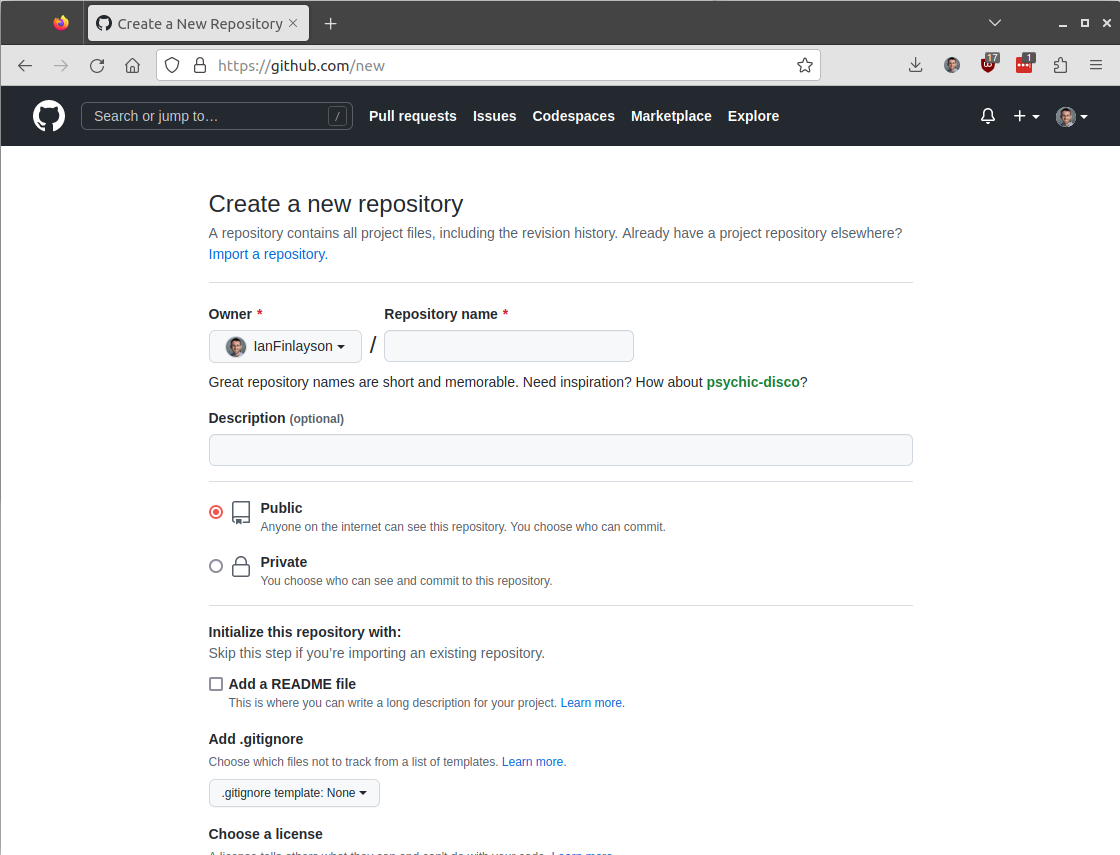
Task: Open the Firefox downloads icon
Action: (916, 66)
